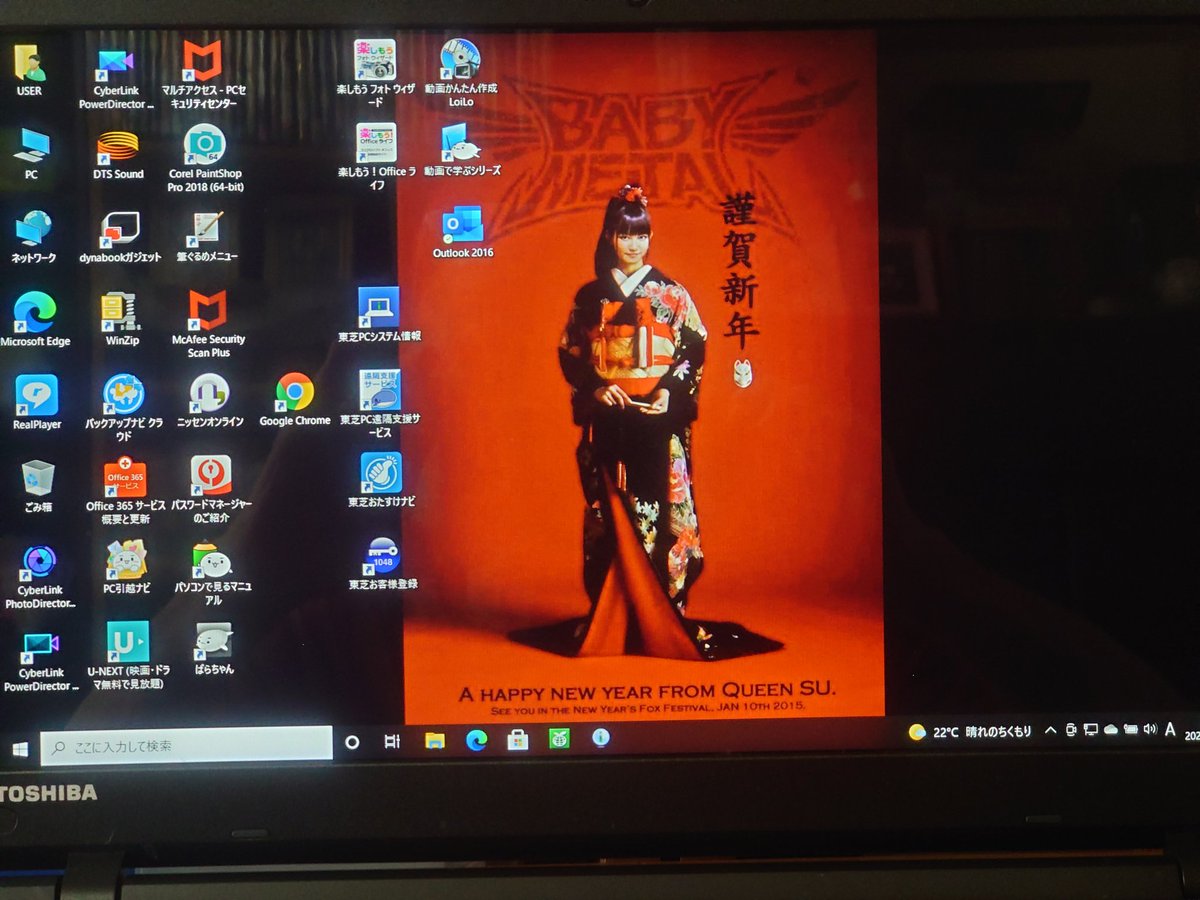Open 動画かんたん作成 LoiLo shortcut
The image size is (1200, 900).
pyautogui.click(x=461, y=73)
